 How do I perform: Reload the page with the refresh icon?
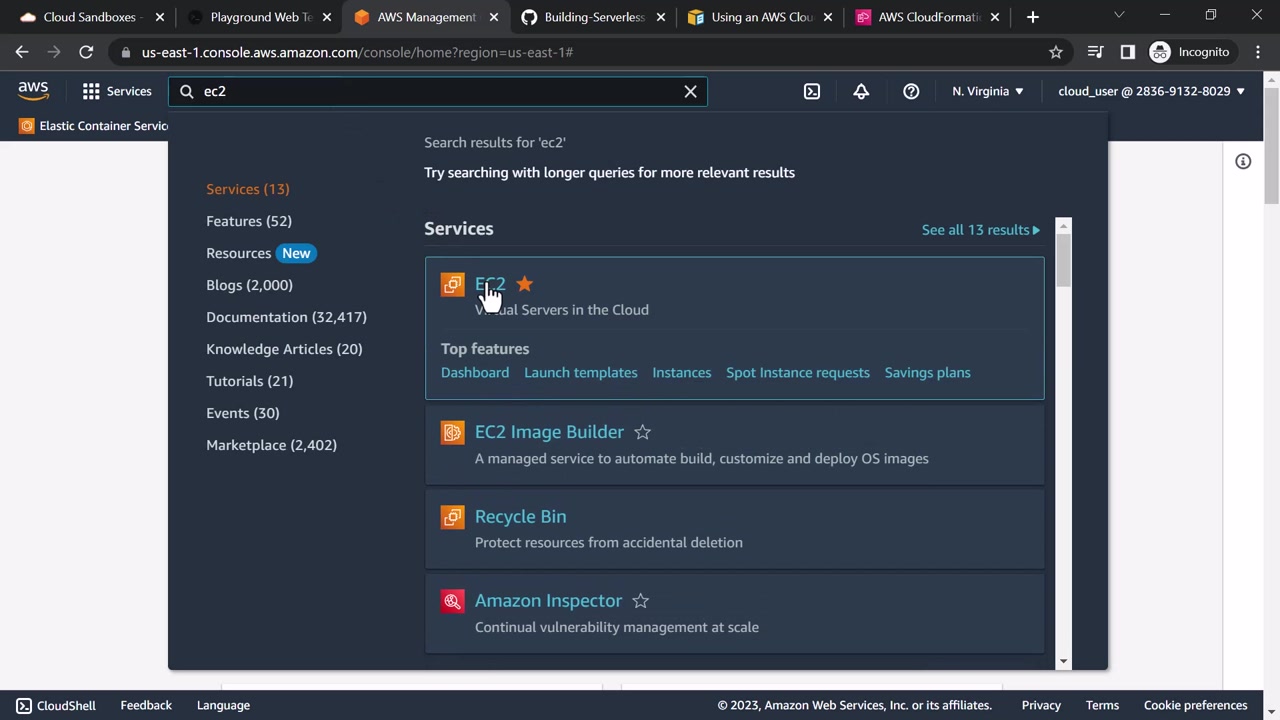coord(86,52)
